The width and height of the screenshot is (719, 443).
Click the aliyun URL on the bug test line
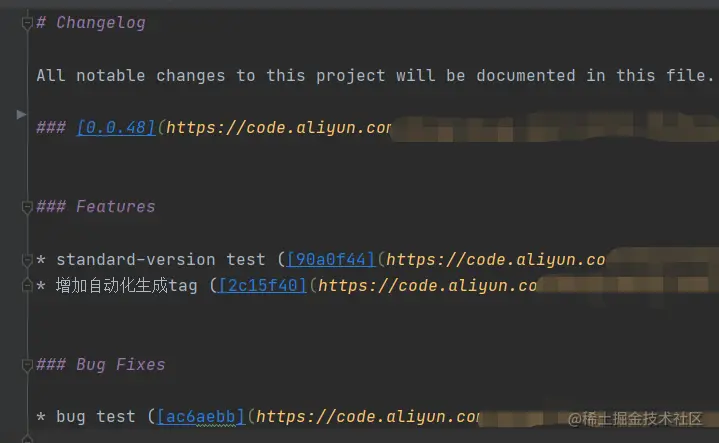pyautogui.click(x=368, y=417)
